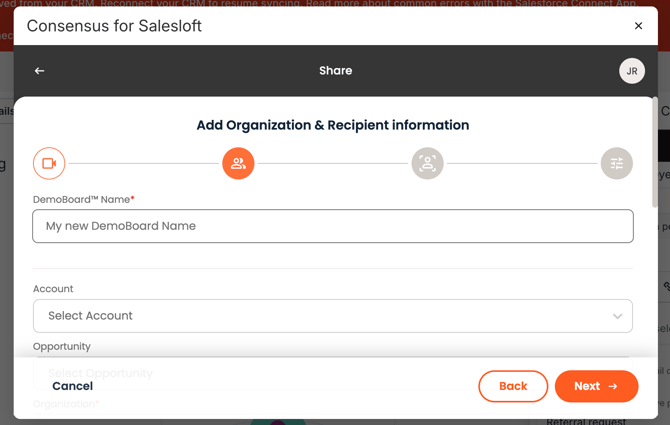Image resolution: width=670 pixels, height=425 pixels.
Task: Click the Add Organization & Recipient information heading
Action: coord(332,125)
